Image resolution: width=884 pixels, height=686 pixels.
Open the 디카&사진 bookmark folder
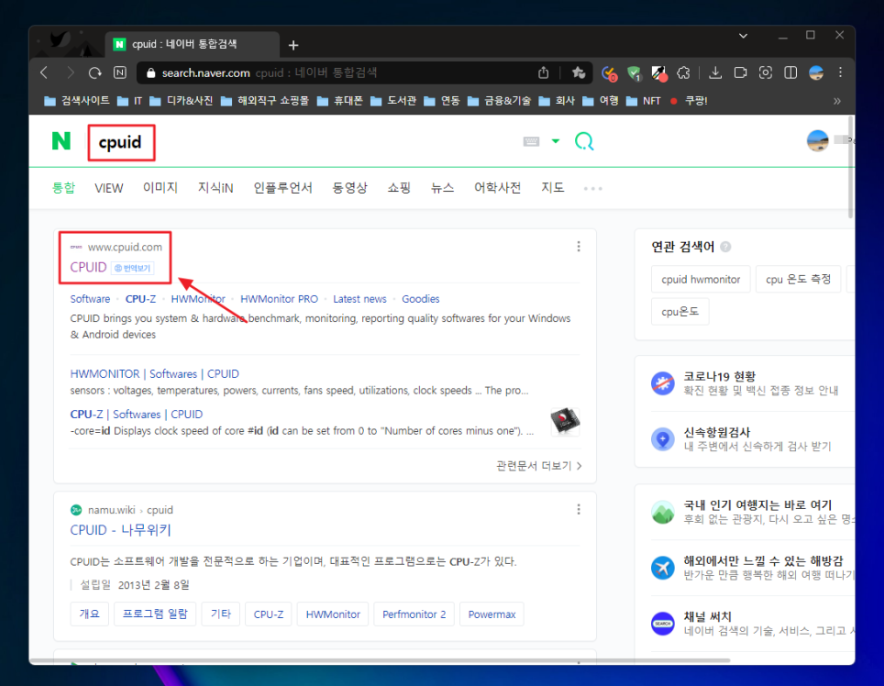point(182,101)
